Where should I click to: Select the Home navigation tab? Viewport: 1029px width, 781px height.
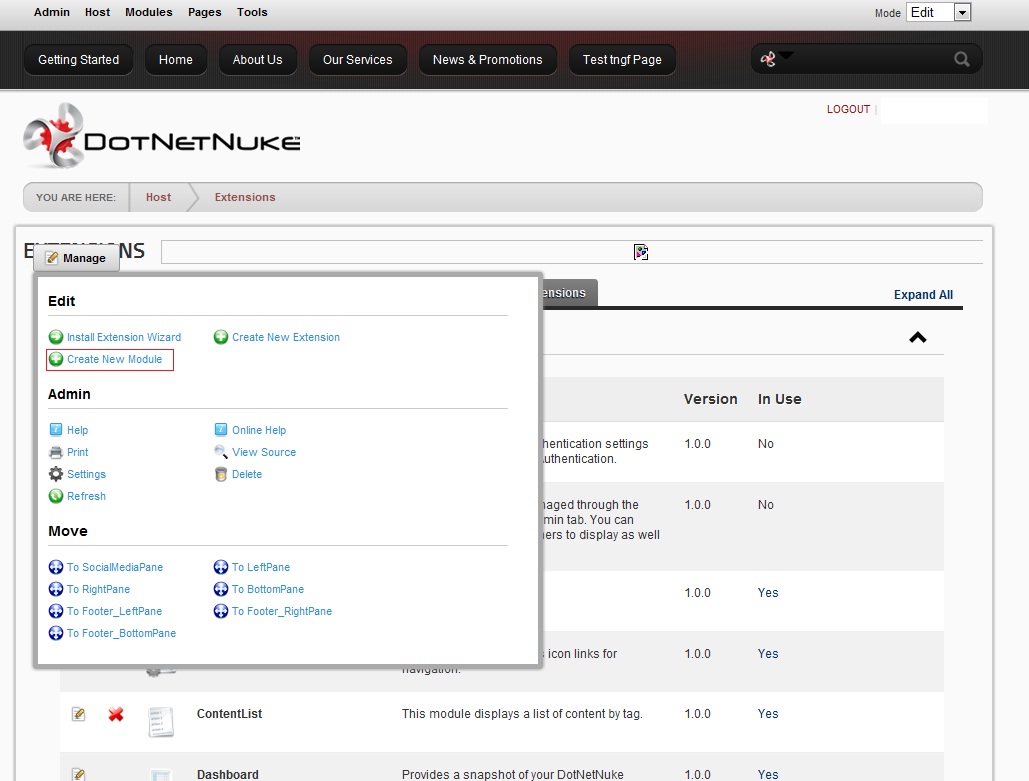point(176,59)
